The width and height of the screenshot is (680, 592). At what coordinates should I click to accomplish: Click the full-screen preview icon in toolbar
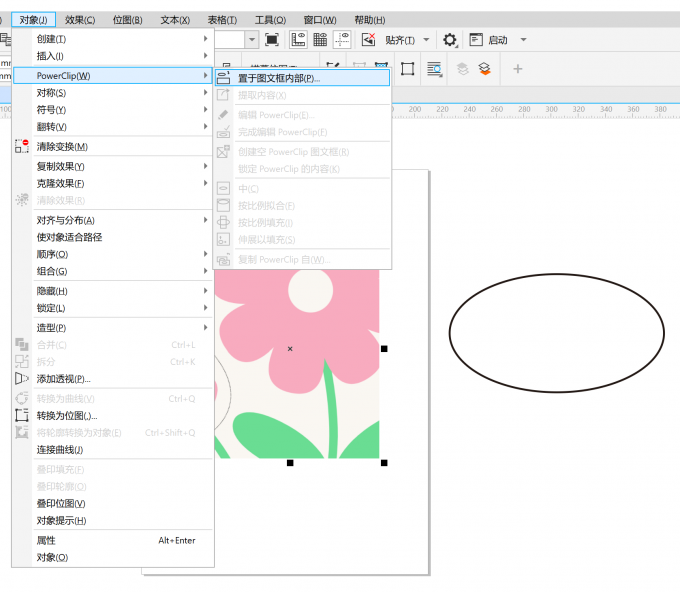coord(272,40)
